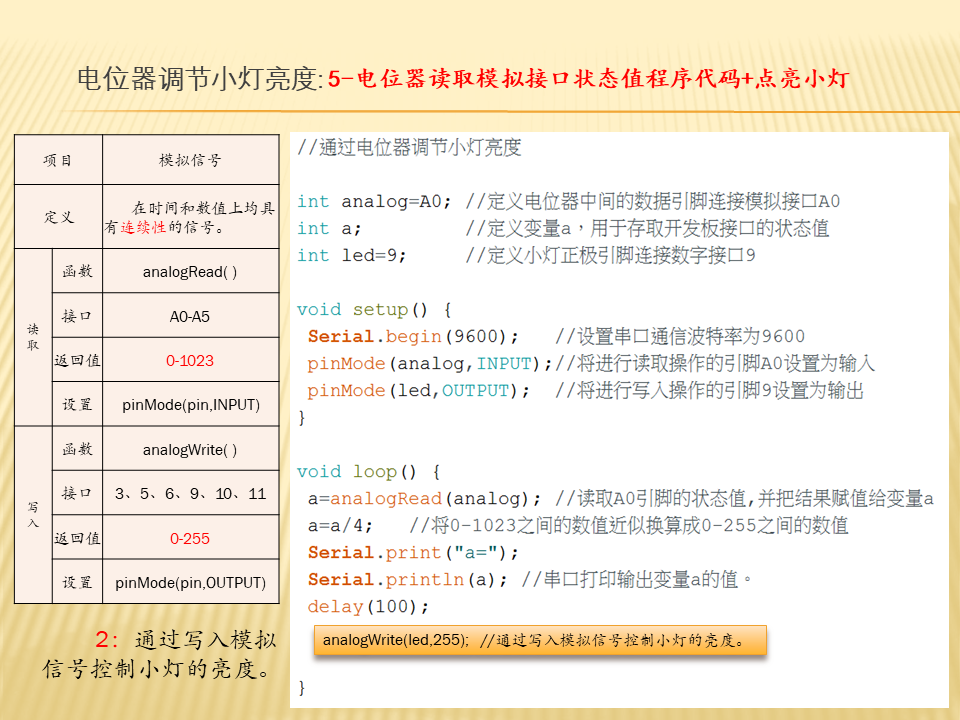Click the 'void setup() {' line

(374, 309)
